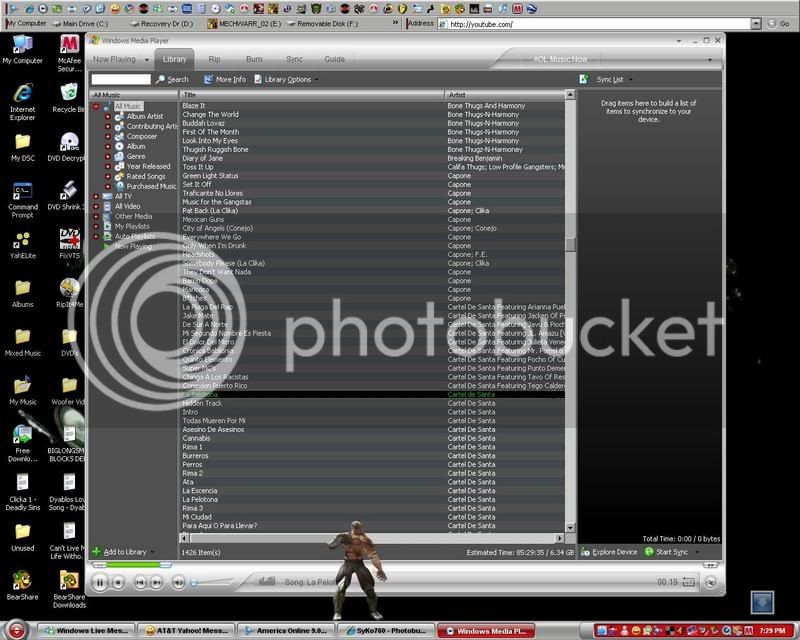Select Composer in the library tree
The width and height of the screenshot is (800, 640).
click(141, 136)
